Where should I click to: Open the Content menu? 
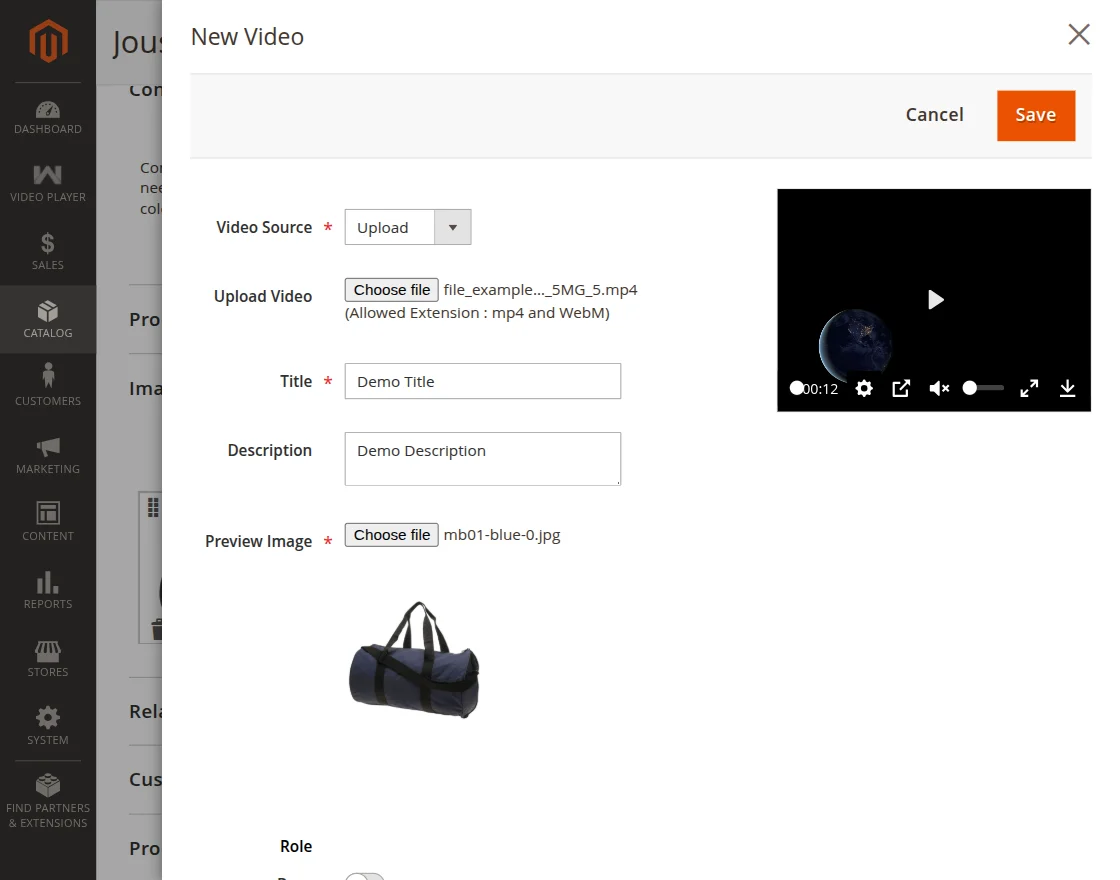pos(48,522)
